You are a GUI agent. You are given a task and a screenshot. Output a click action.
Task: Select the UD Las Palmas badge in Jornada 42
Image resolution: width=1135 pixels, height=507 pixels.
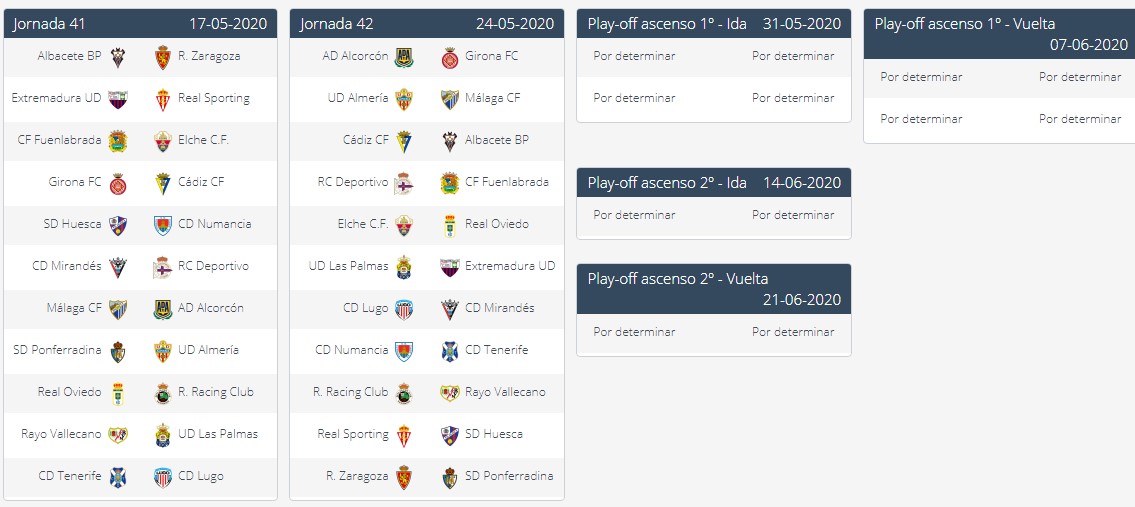[x=404, y=267]
